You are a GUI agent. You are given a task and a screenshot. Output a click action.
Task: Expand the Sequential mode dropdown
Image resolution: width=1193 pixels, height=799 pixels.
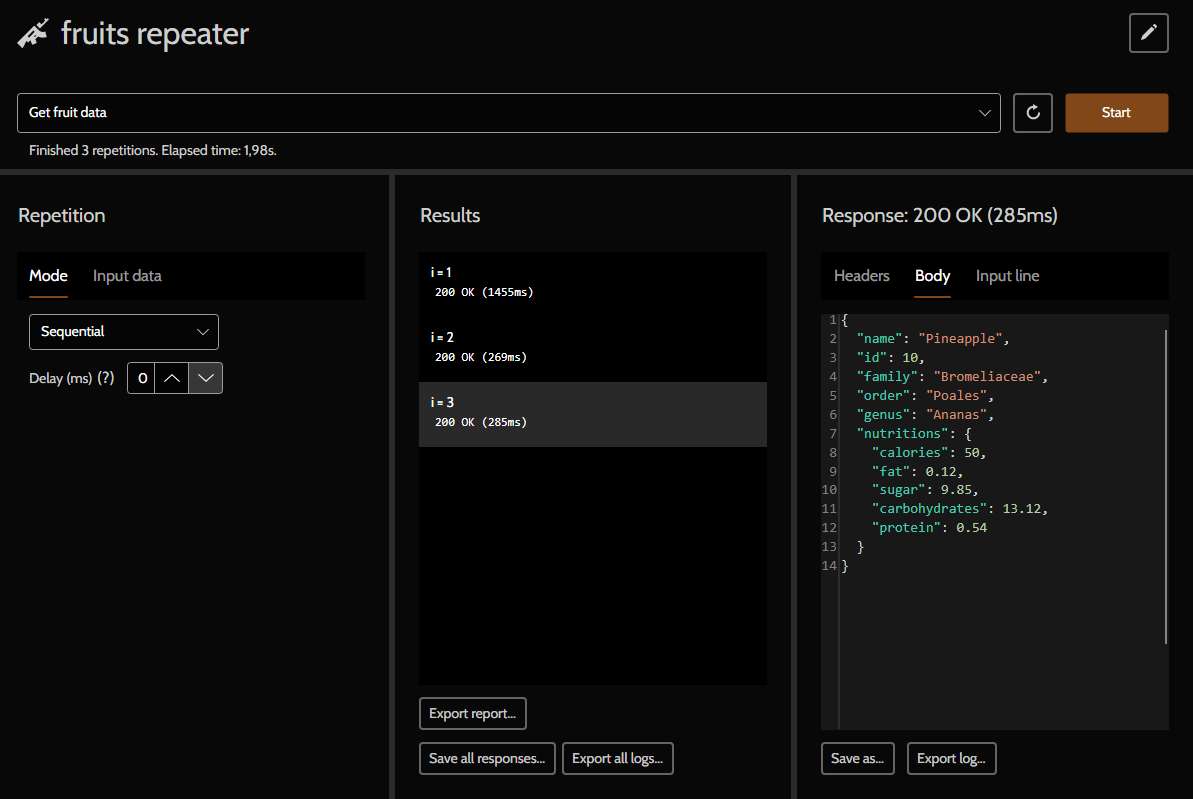coord(124,331)
